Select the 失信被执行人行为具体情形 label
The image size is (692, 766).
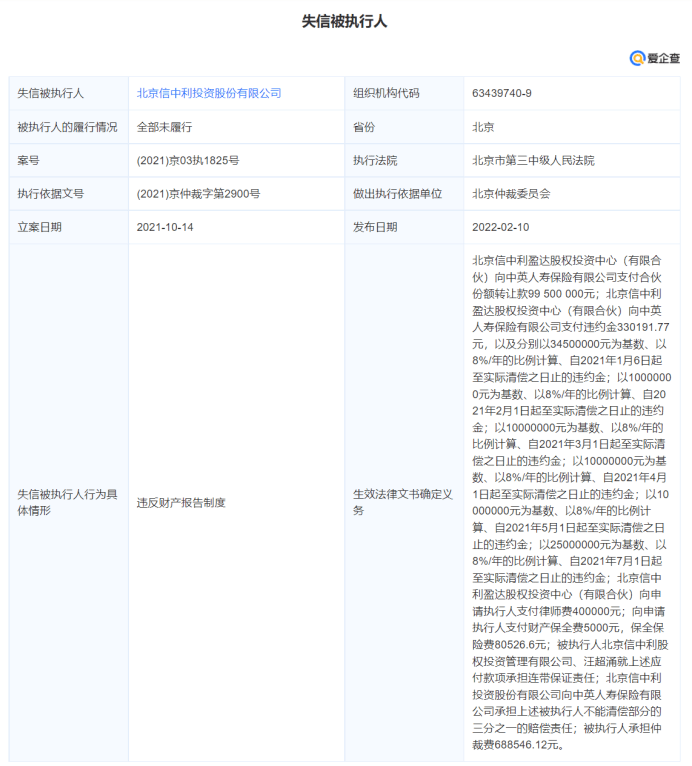(67, 502)
